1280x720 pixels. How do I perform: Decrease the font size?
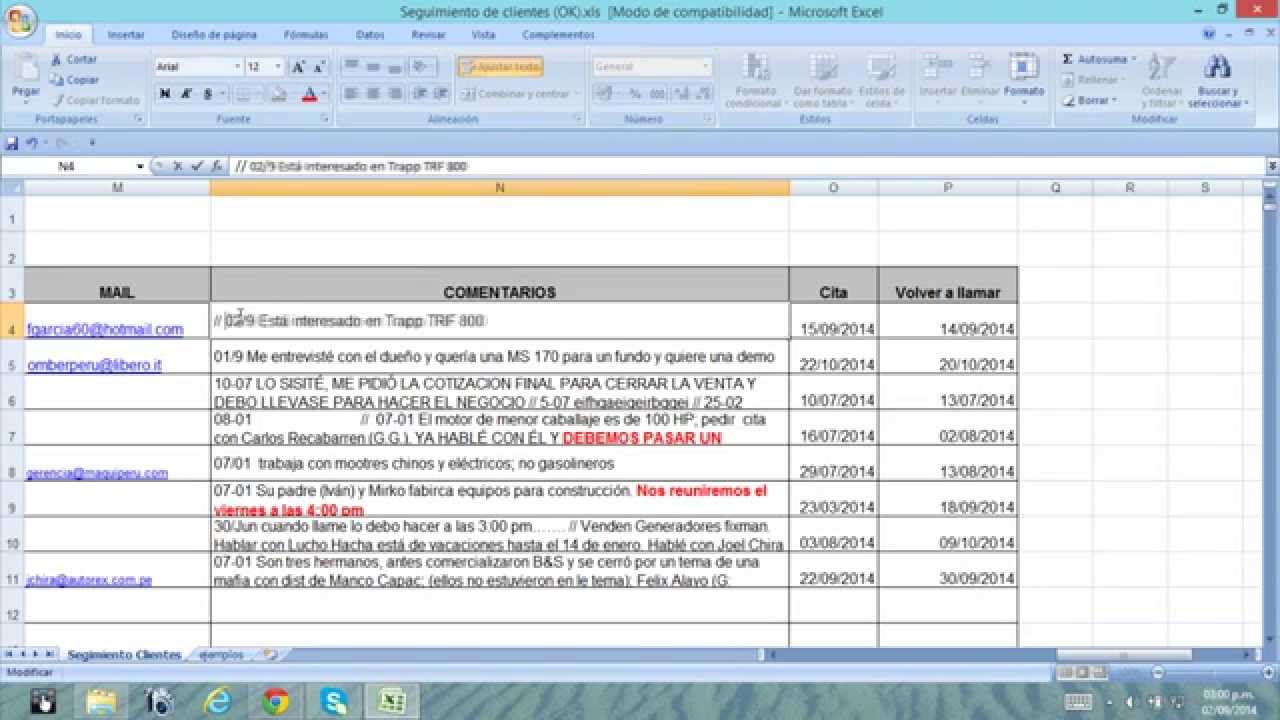click(319, 67)
